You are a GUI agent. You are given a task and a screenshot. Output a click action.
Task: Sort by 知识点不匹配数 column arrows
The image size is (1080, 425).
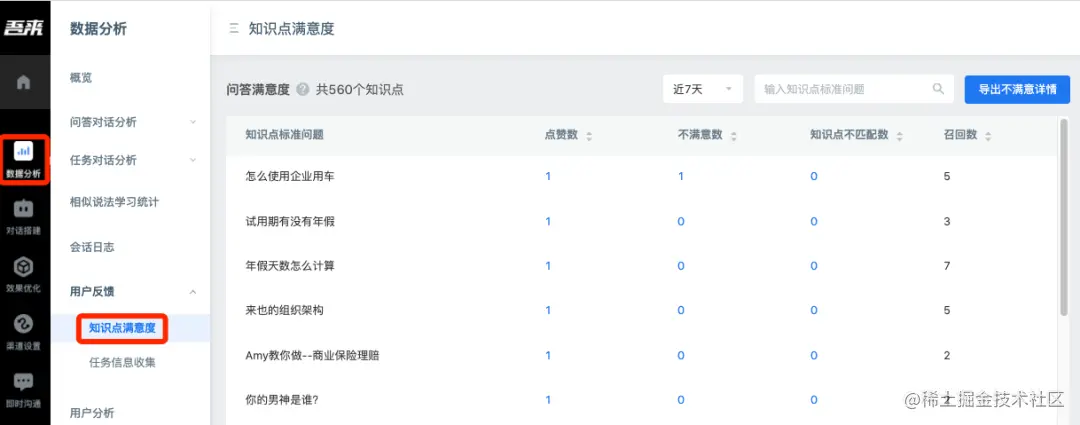[900, 136]
